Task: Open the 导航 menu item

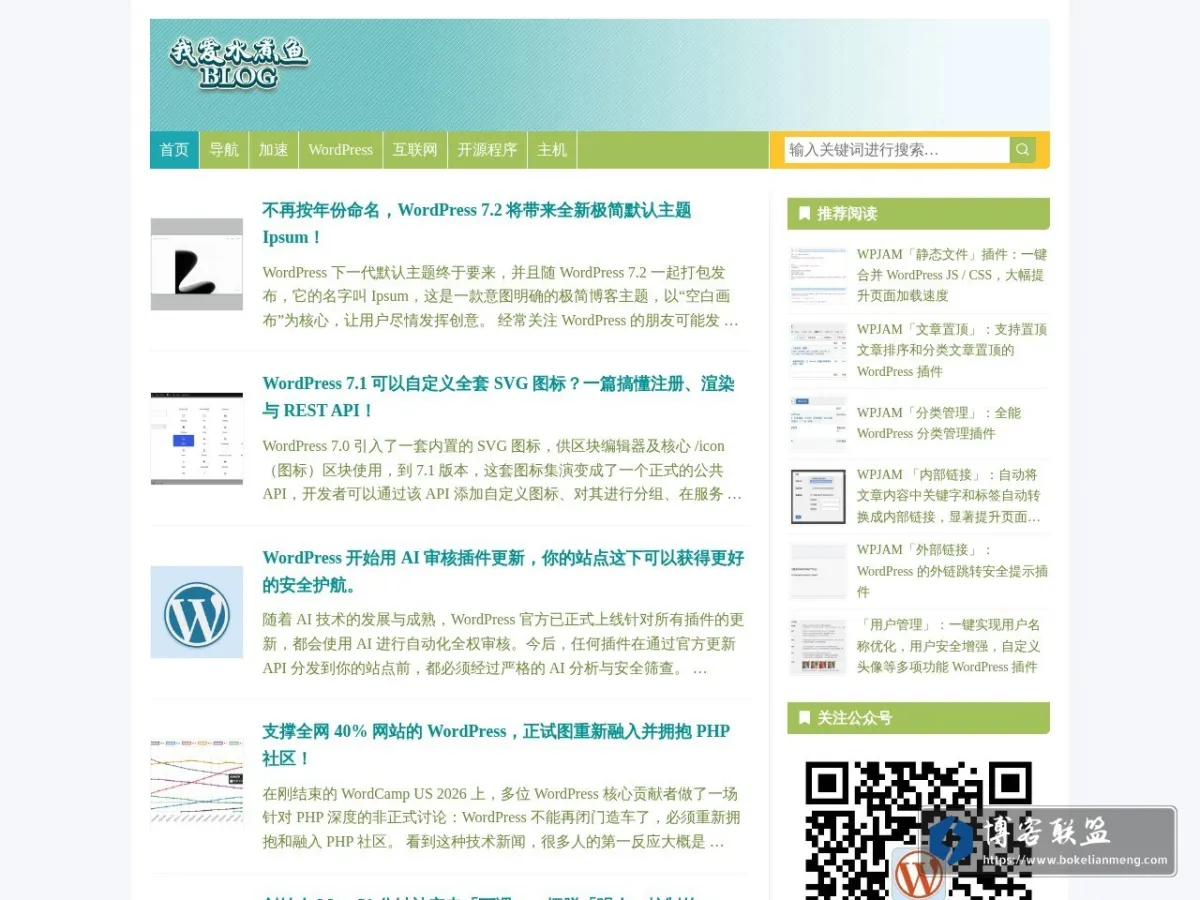Action: [224, 150]
